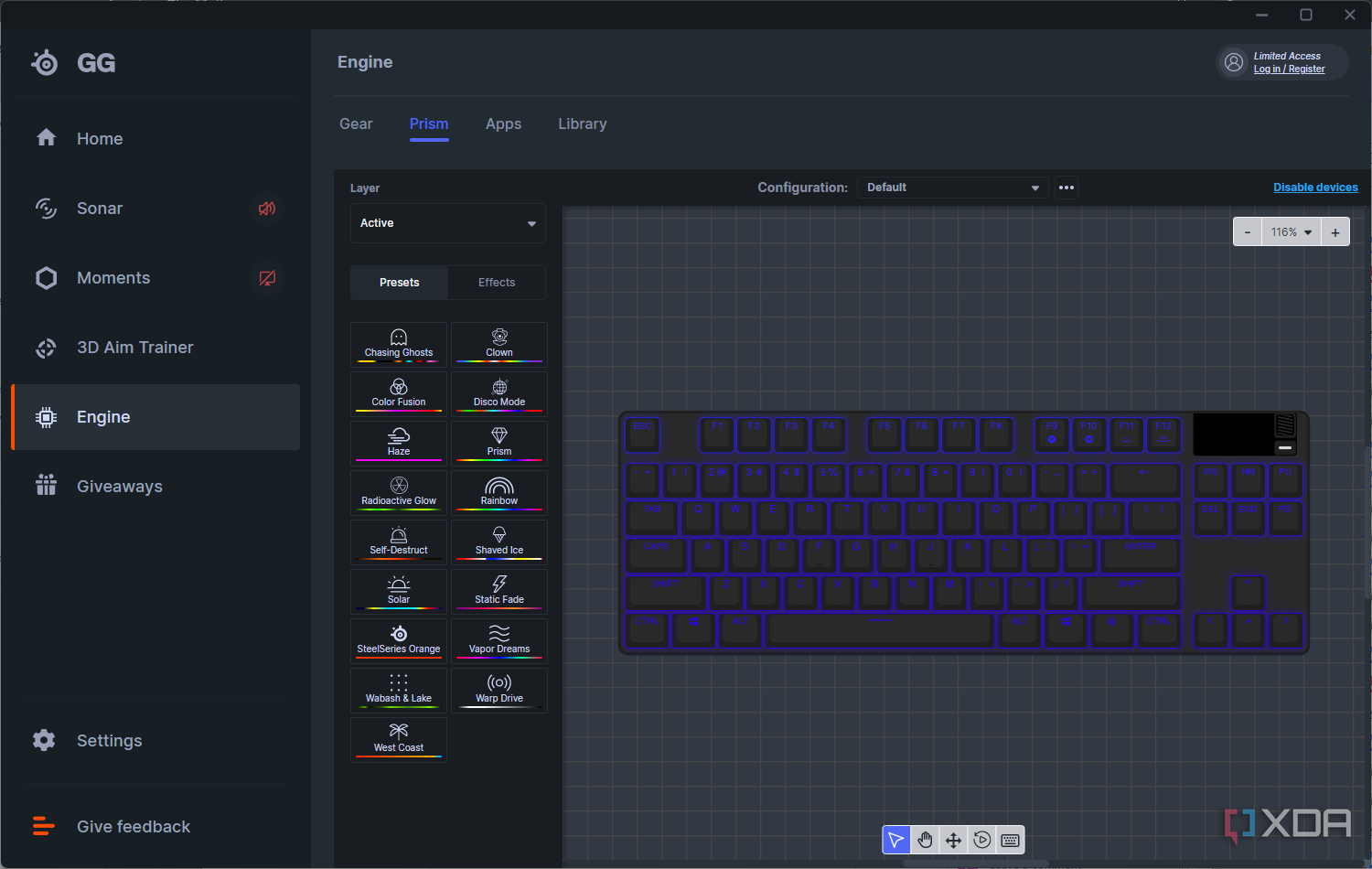This screenshot has height=869, width=1372.
Task: Open Moments from the sidebar
Action: [x=155, y=278]
